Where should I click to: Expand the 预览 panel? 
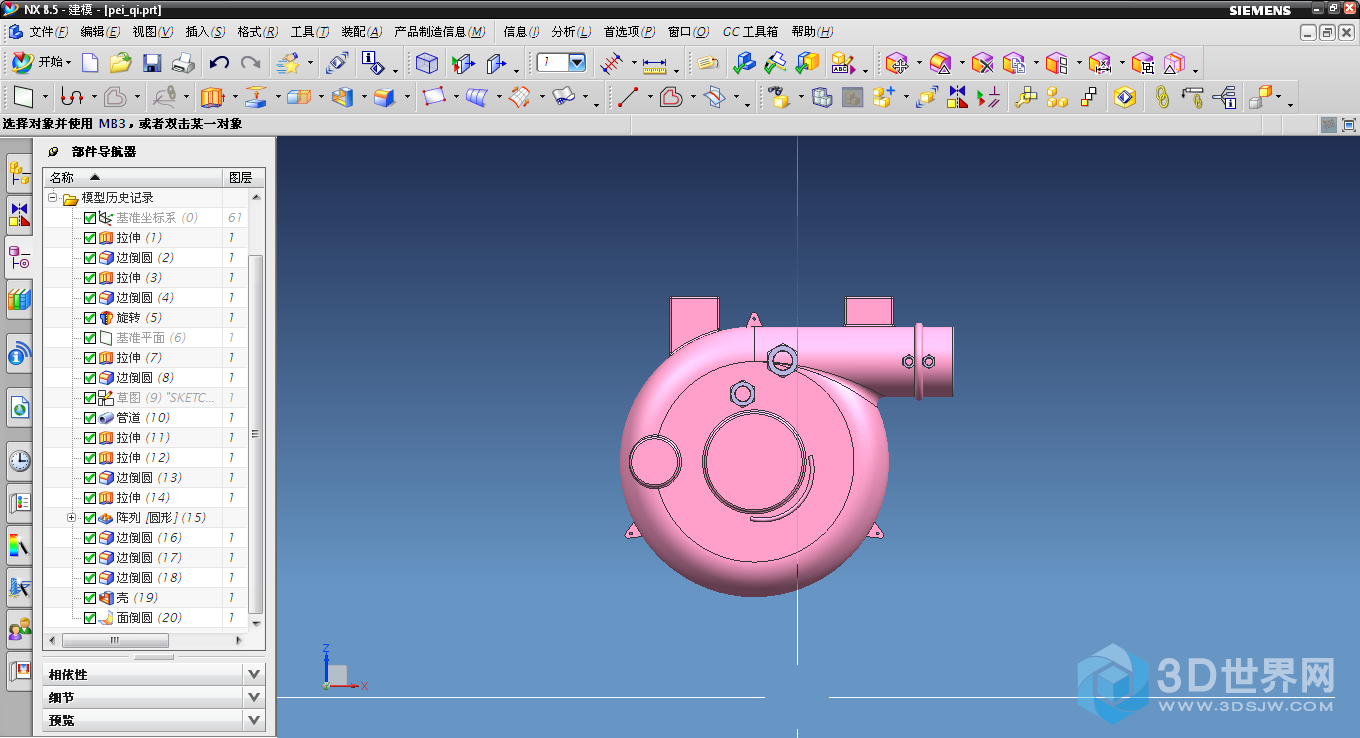click(254, 720)
